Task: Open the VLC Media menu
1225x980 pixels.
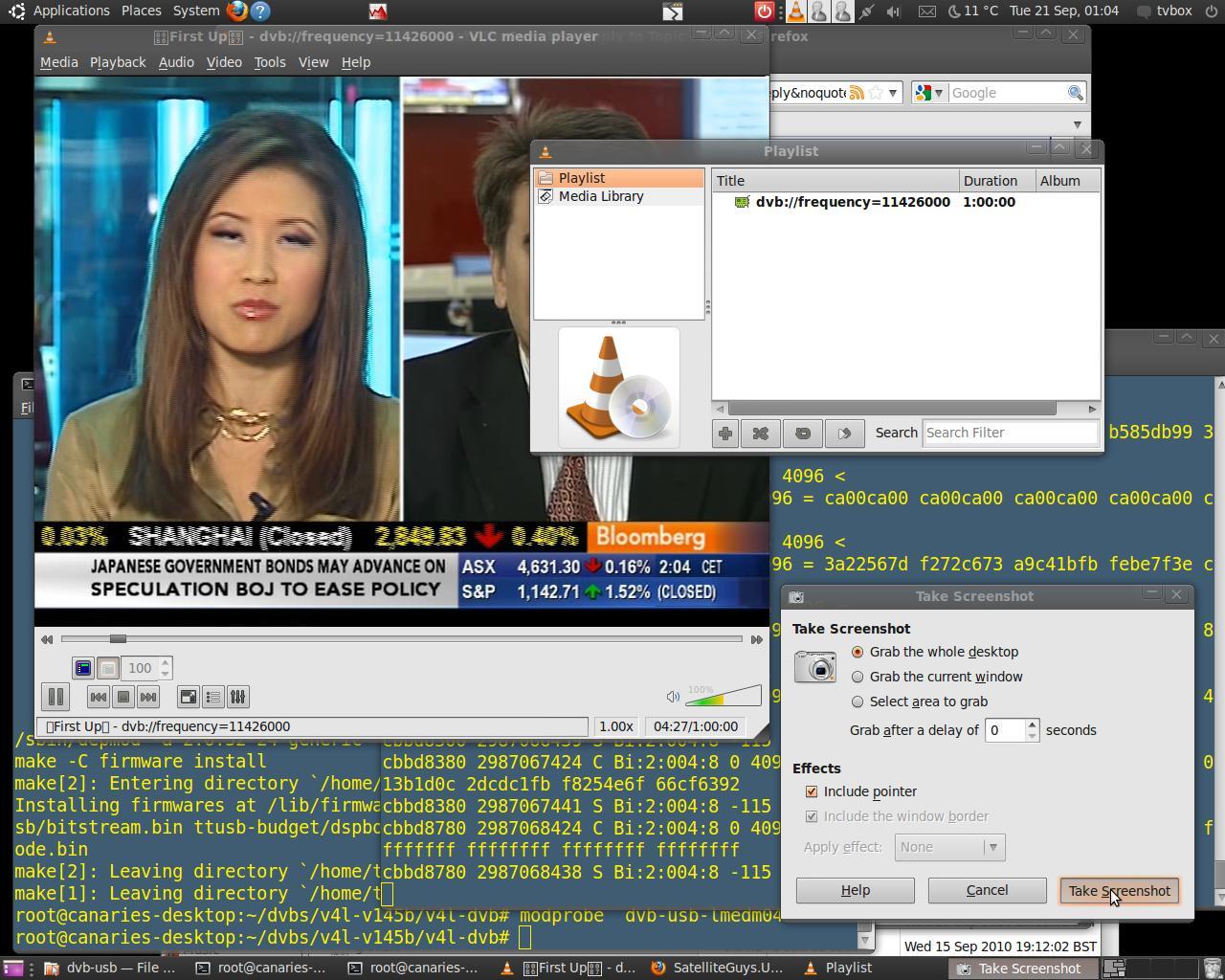Action: (58, 62)
